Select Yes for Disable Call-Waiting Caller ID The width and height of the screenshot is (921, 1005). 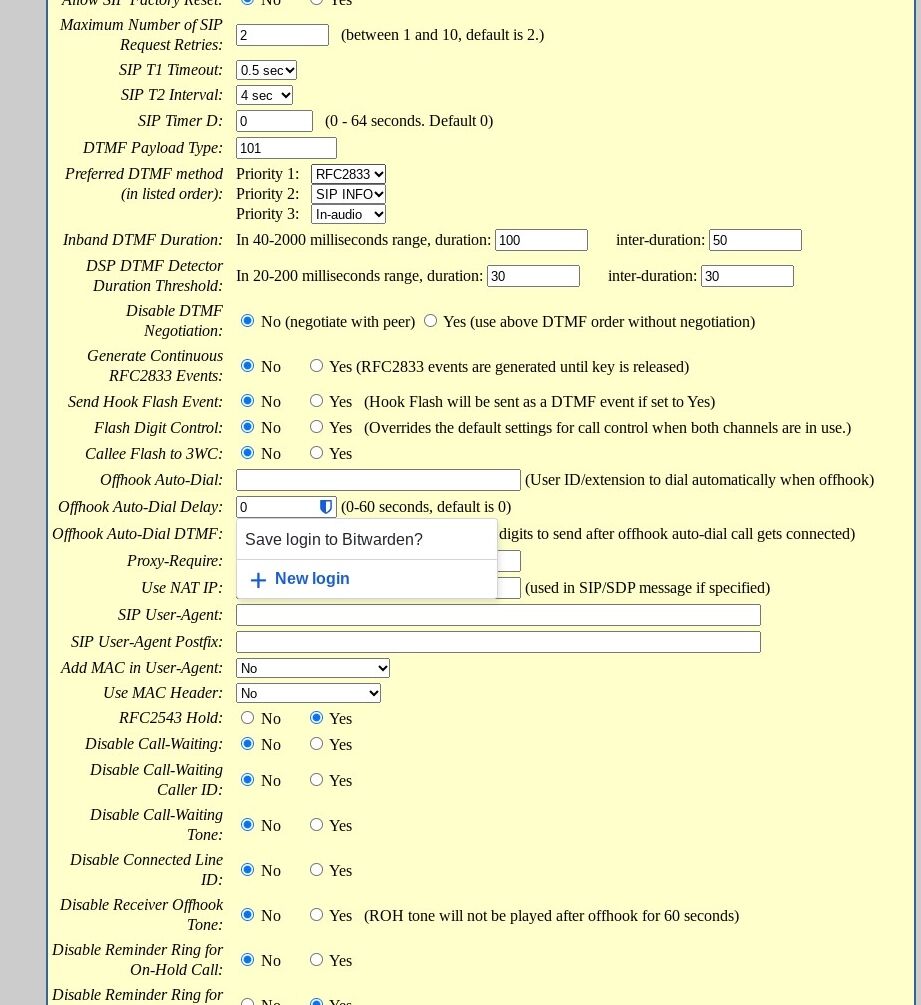(x=316, y=779)
